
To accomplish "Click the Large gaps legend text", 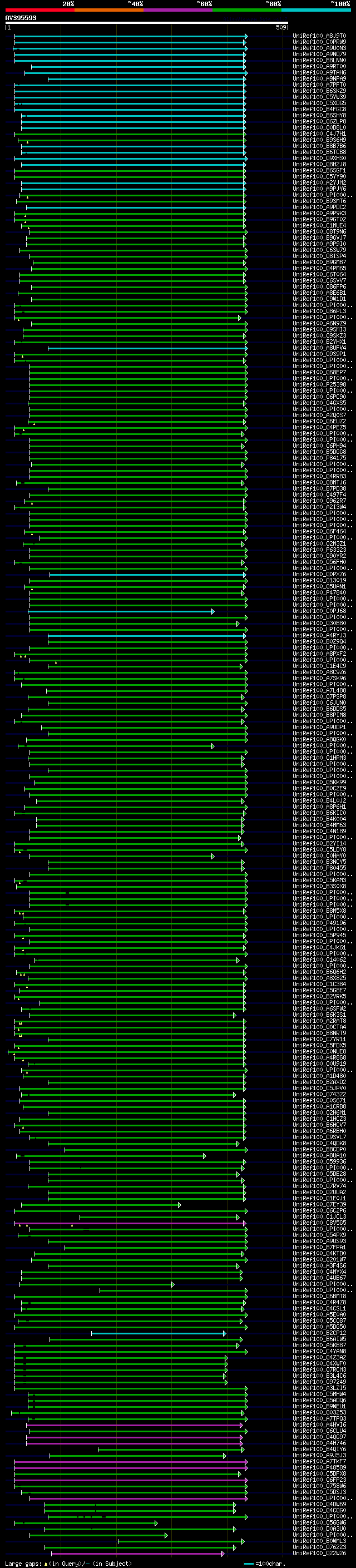I will 68,1563.
